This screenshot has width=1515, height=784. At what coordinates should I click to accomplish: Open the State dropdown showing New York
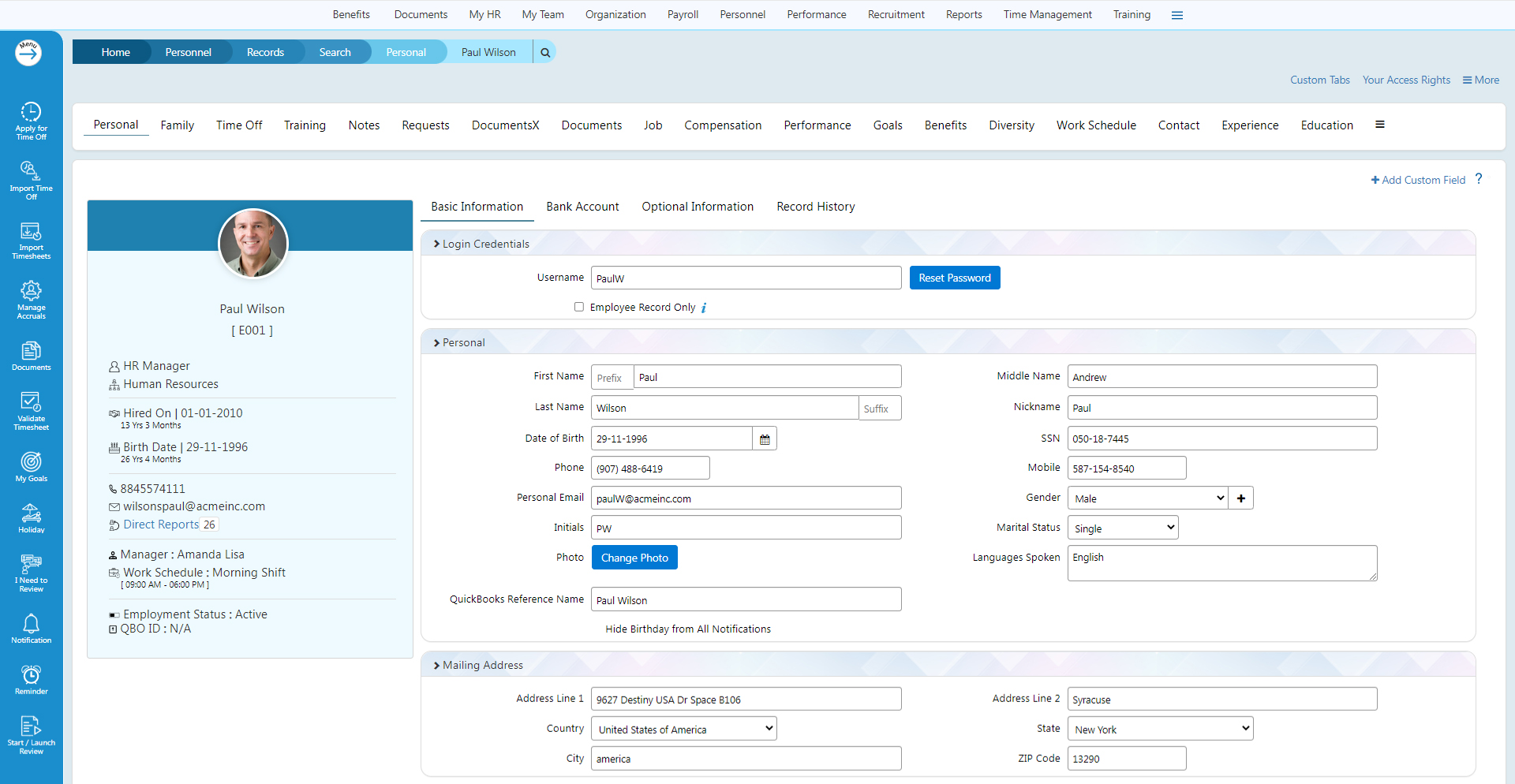point(1160,730)
